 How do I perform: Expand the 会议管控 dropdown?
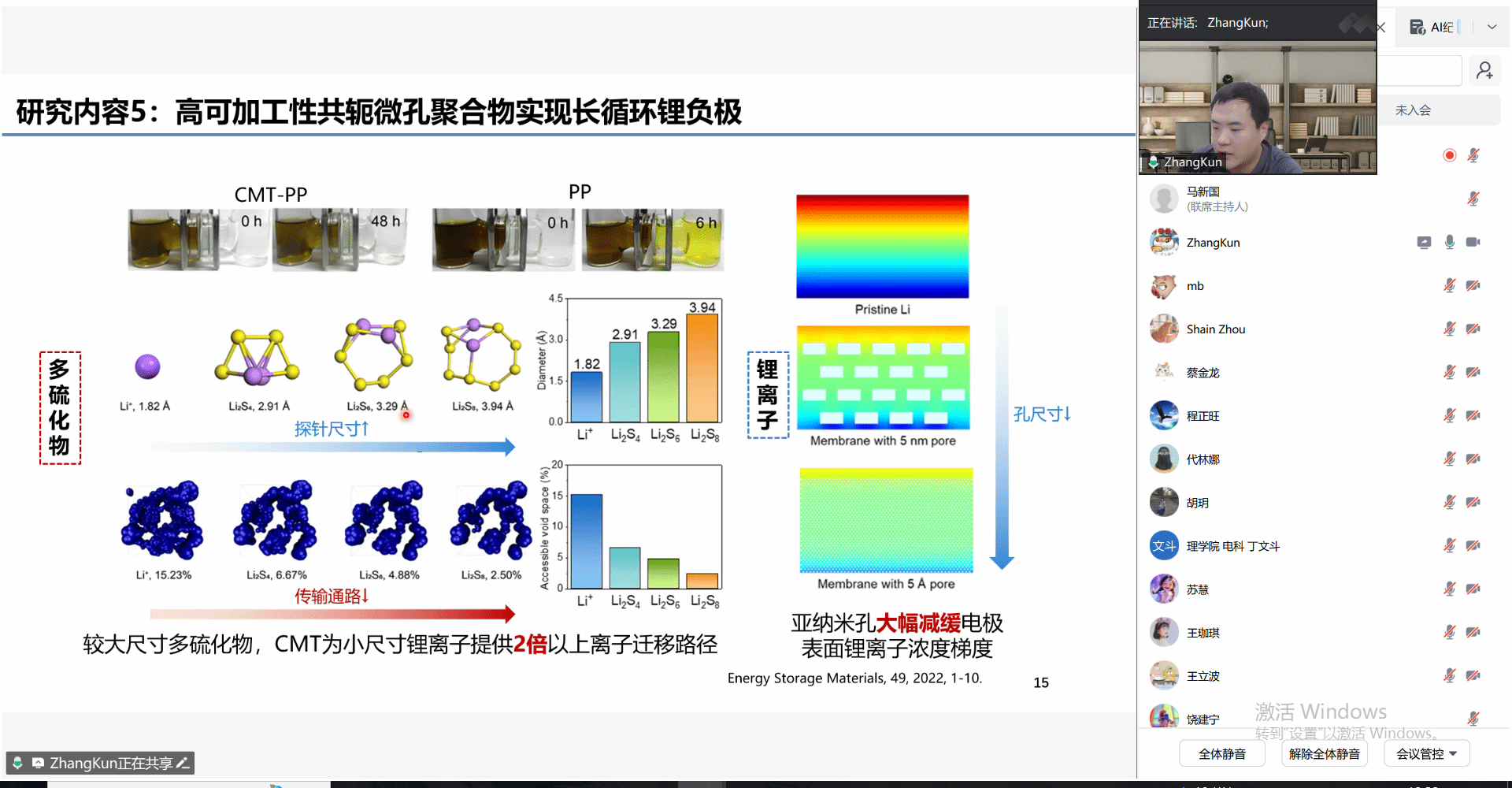pos(1426,754)
